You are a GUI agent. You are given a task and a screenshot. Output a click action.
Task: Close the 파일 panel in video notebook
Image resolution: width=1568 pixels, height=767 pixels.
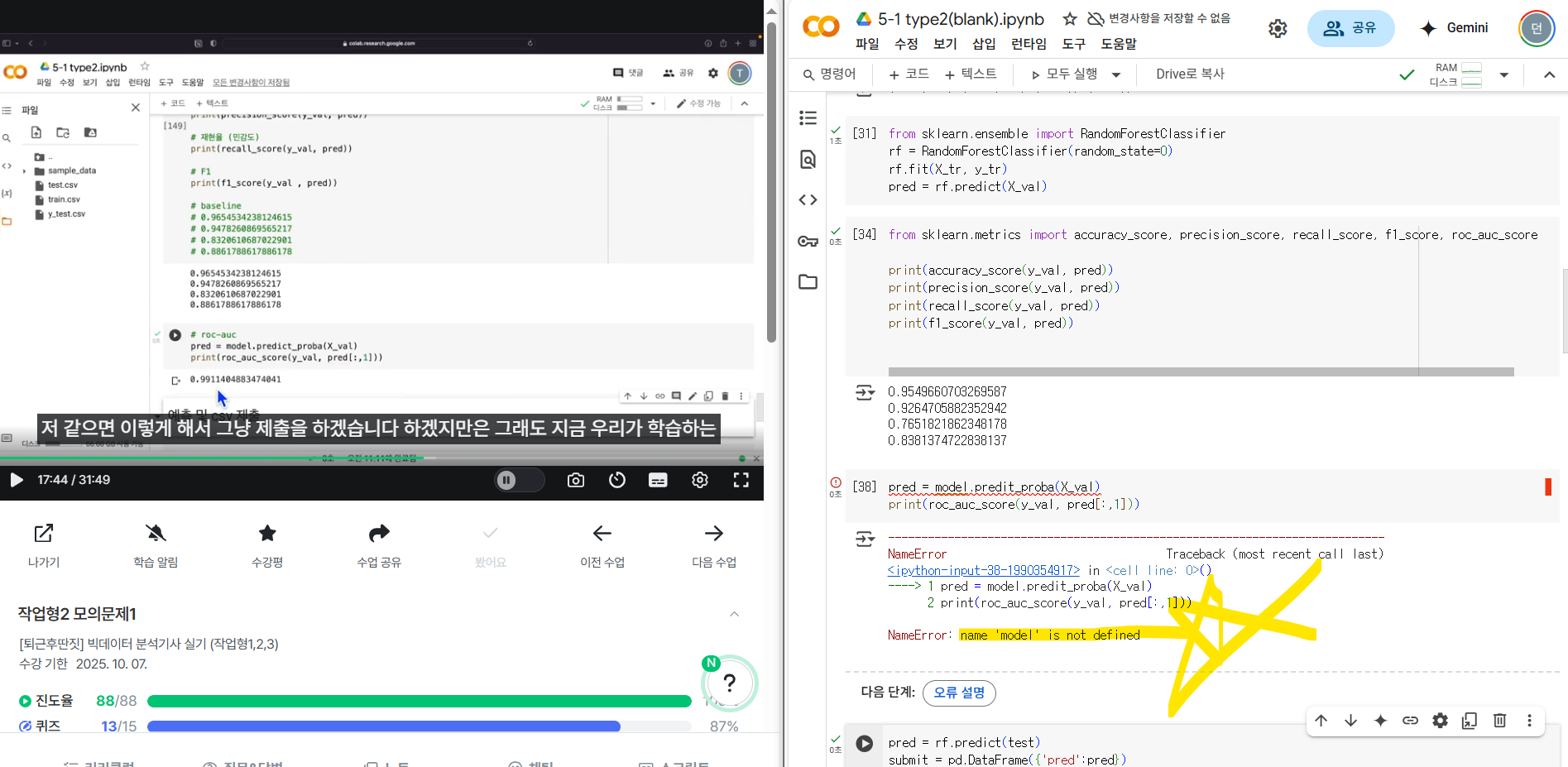(x=136, y=108)
